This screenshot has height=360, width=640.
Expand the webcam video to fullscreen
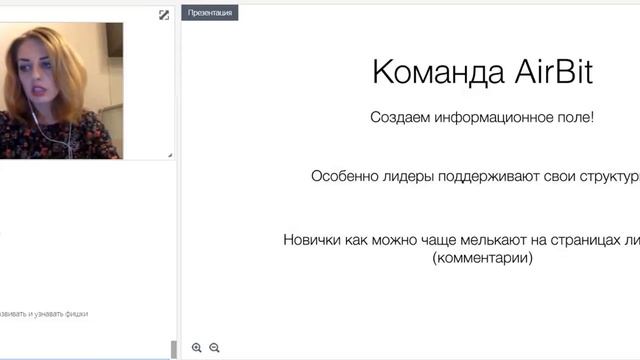pyautogui.click(x=164, y=15)
